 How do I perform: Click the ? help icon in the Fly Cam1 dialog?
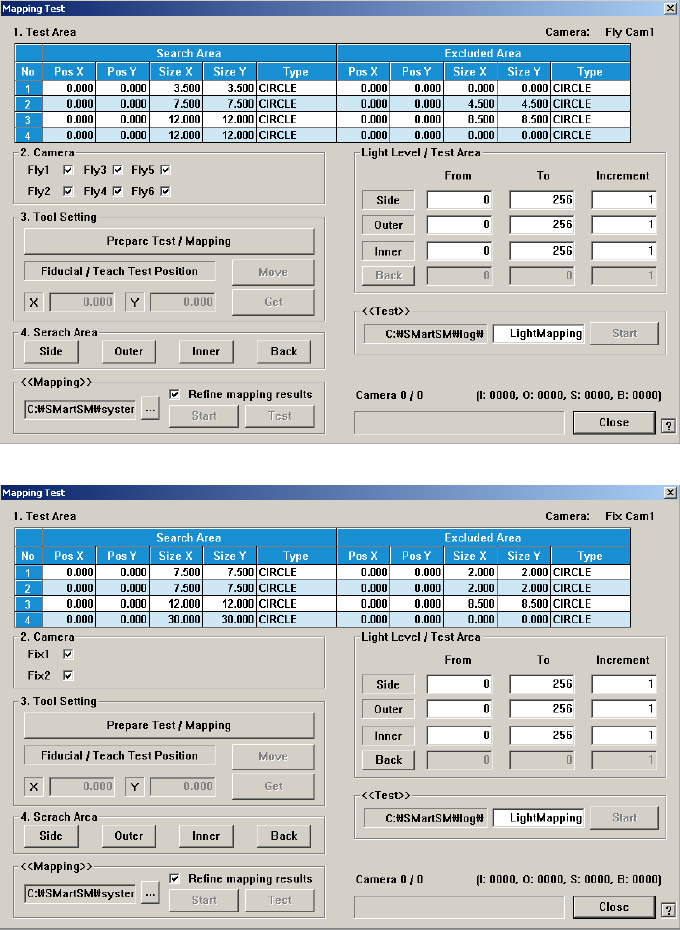(667, 425)
